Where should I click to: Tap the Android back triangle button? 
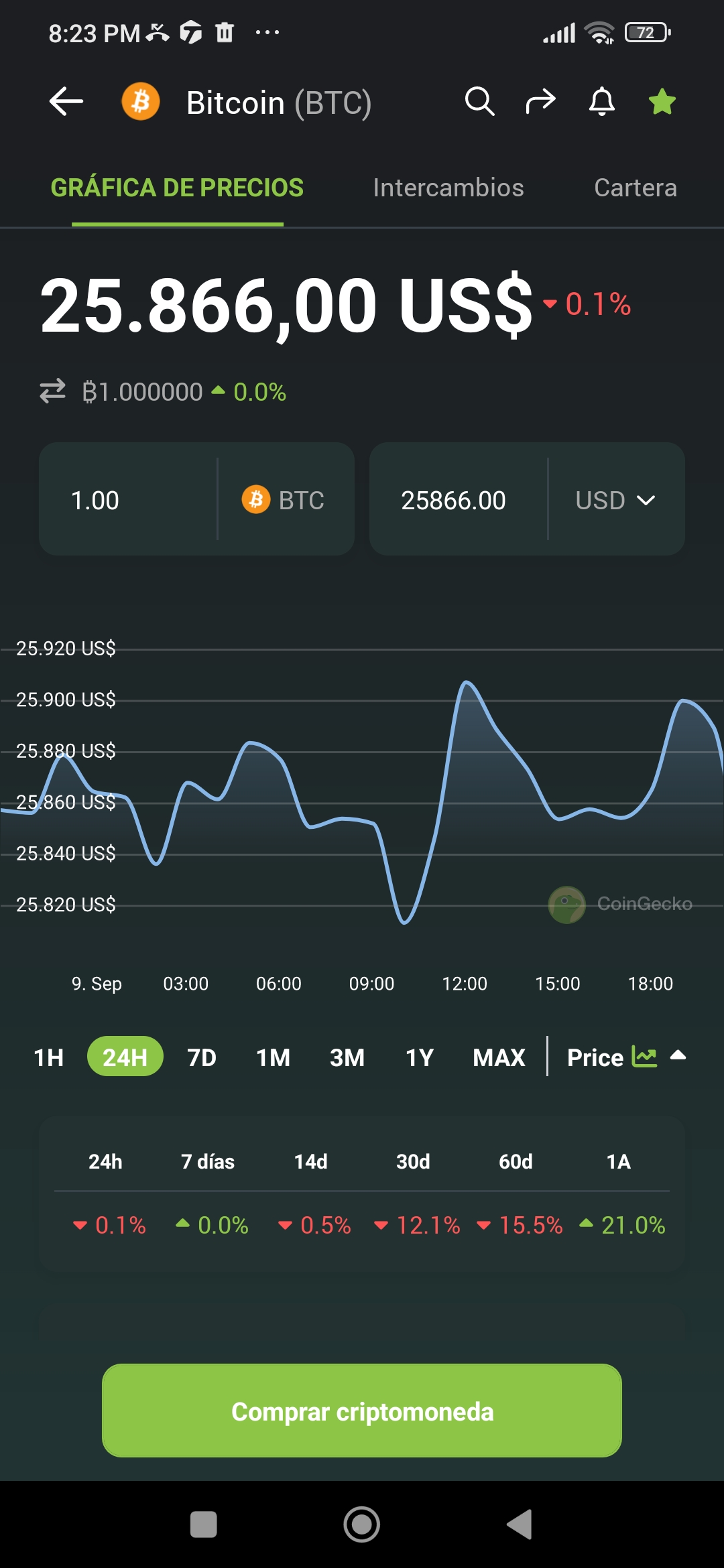(520, 1524)
